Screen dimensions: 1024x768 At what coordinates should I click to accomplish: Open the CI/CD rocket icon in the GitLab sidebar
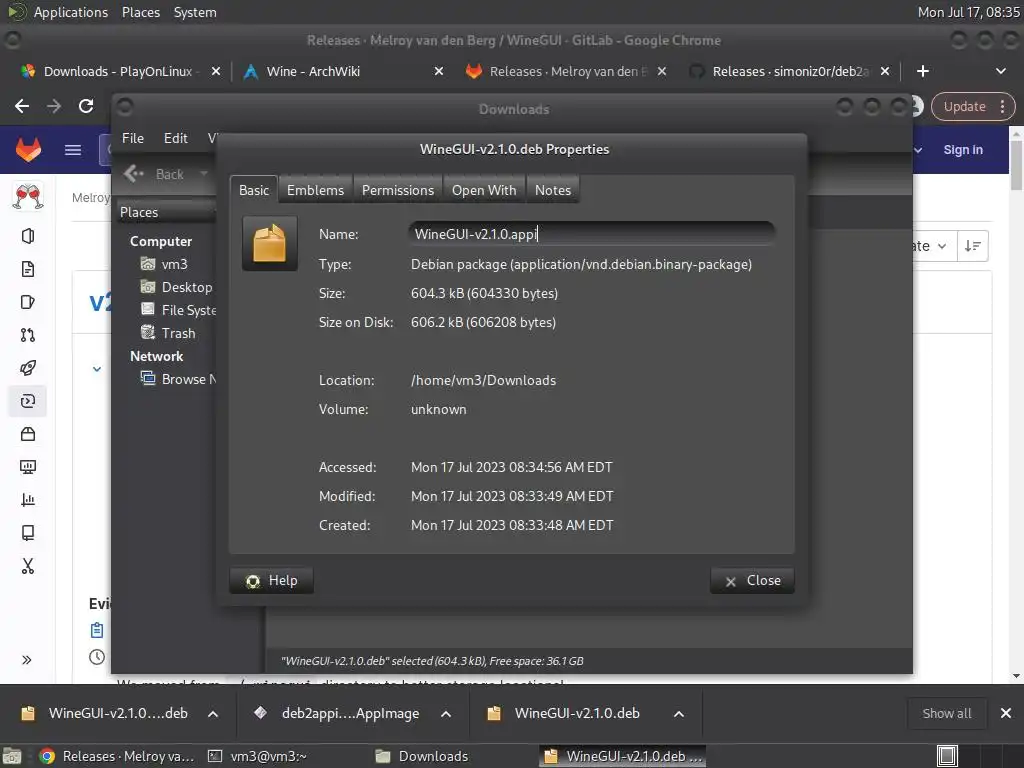(x=27, y=368)
